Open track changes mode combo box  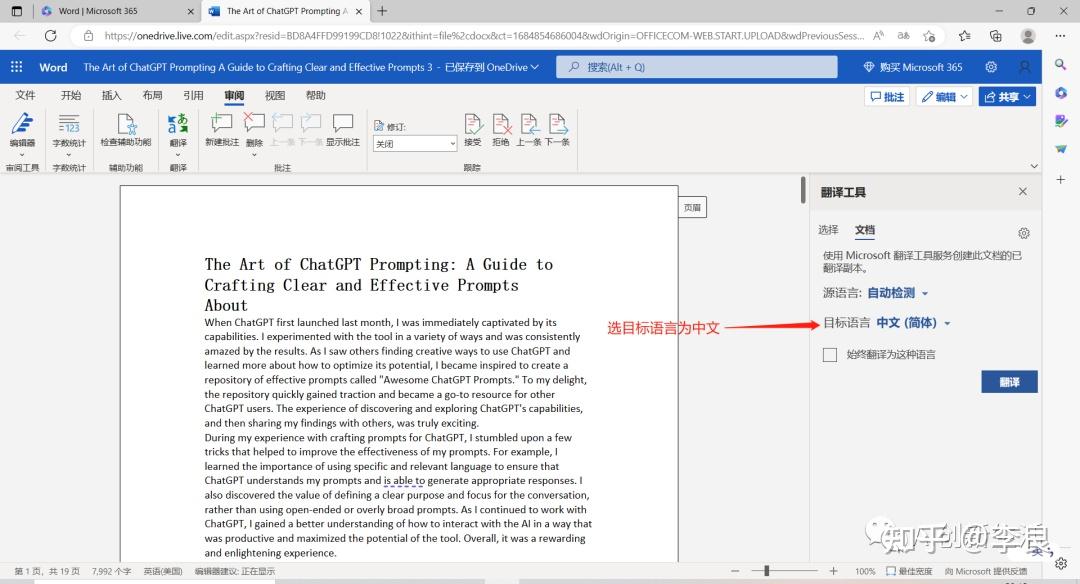415,143
